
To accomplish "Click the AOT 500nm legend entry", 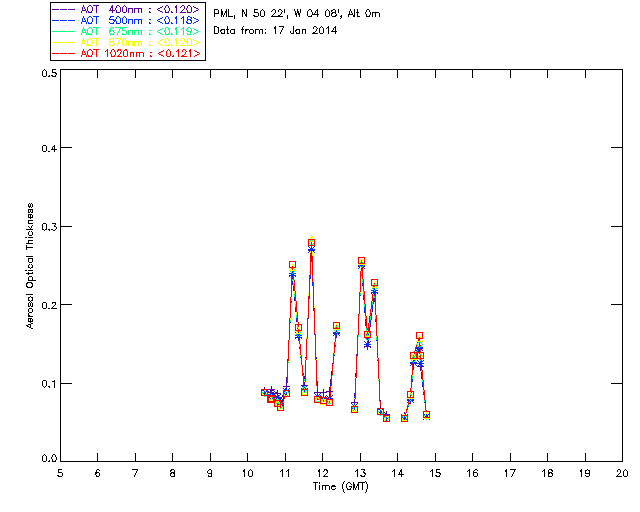I will [126, 20].
